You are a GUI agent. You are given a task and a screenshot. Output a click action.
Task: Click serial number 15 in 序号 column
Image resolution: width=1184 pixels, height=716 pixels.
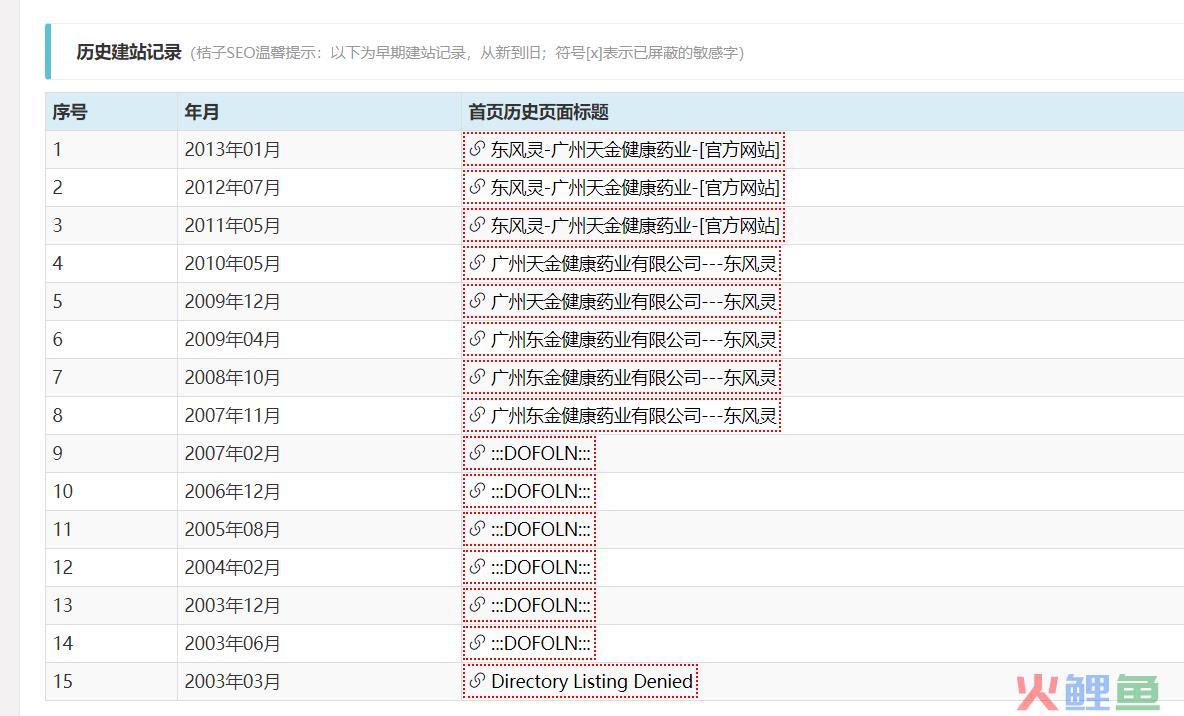pyautogui.click(x=63, y=681)
